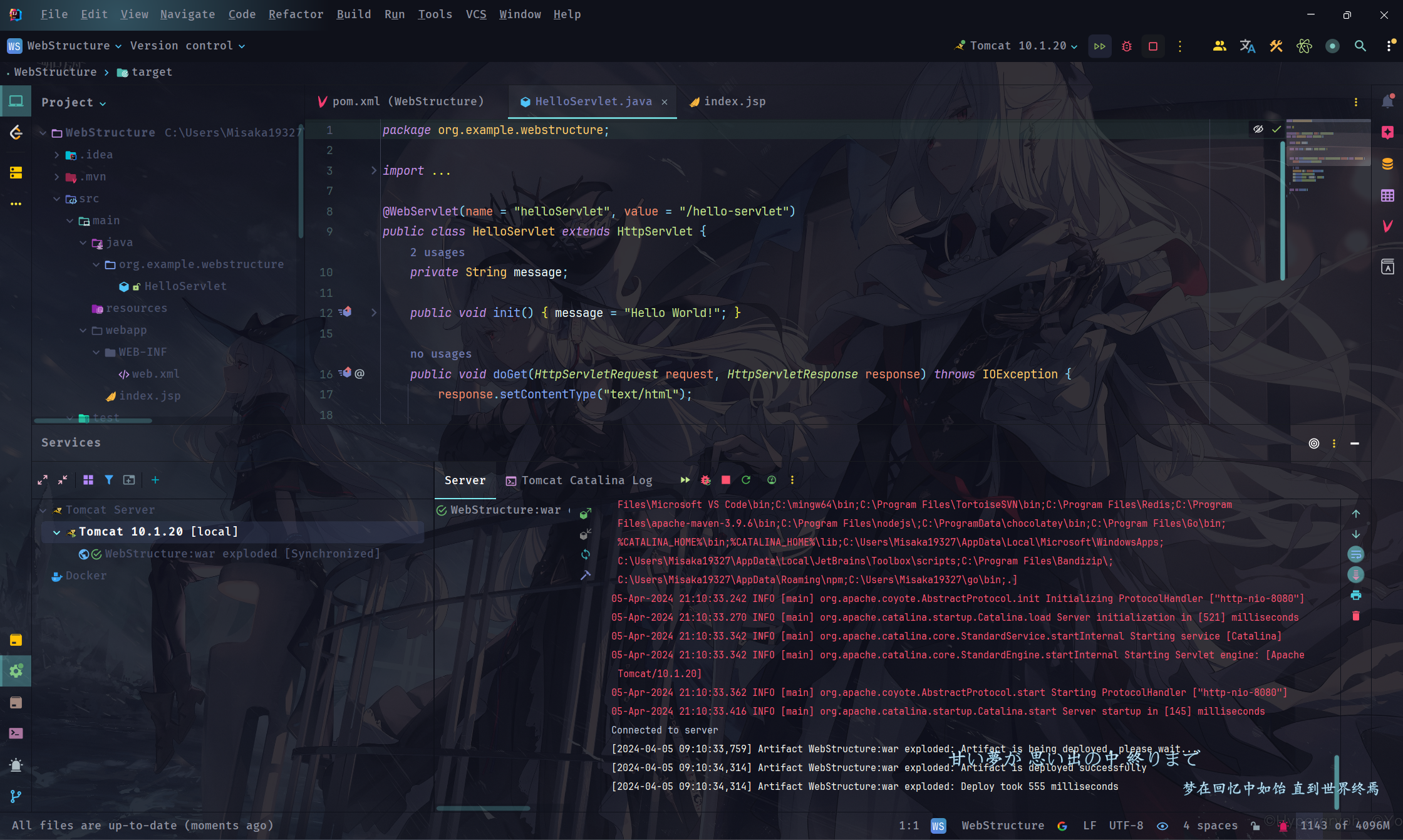This screenshot has height=840, width=1403.
Task: Open the Maven tool window
Action: 1387,226
